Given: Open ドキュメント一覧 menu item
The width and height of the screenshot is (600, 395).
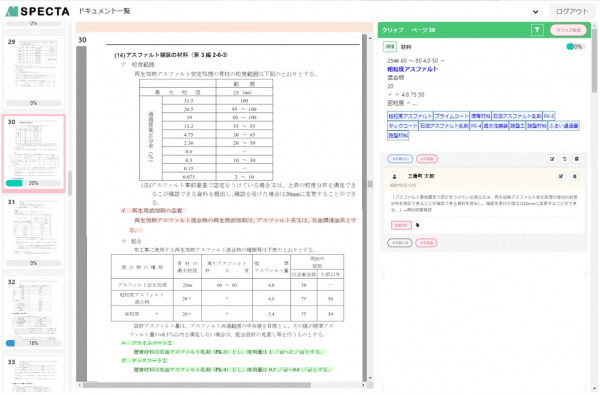Looking at the screenshot, I should pos(104,11).
